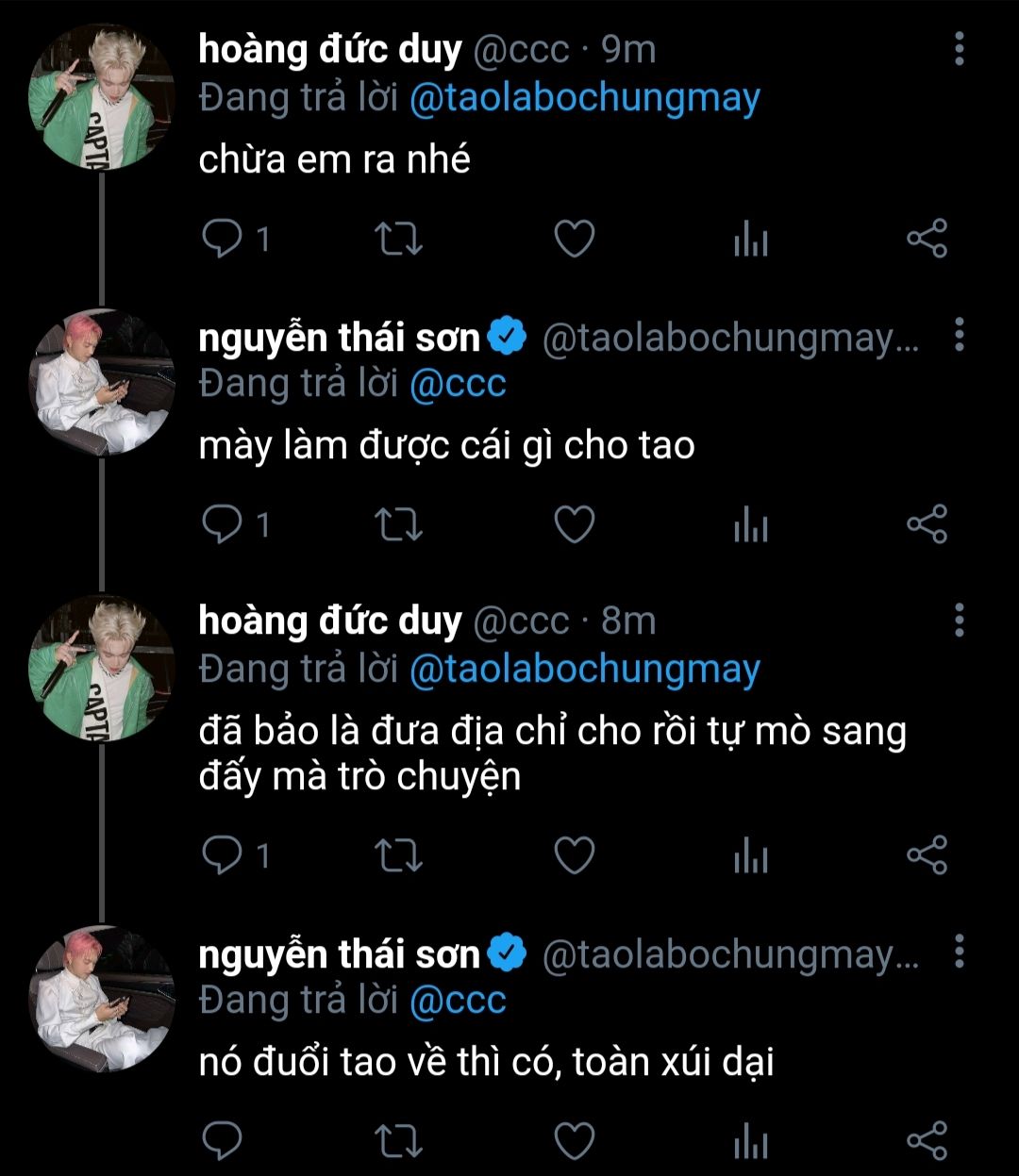The width and height of the screenshot is (1019, 1176).
Task: Like "mày làm được cái gì cho tao" tweet
Action: tap(574, 524)
